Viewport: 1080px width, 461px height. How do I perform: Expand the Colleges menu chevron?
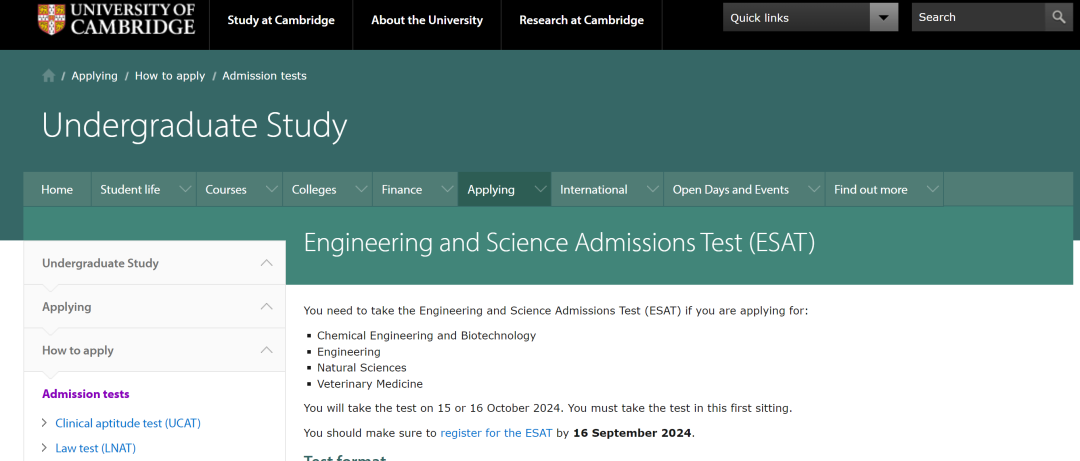tap(361, 189)
